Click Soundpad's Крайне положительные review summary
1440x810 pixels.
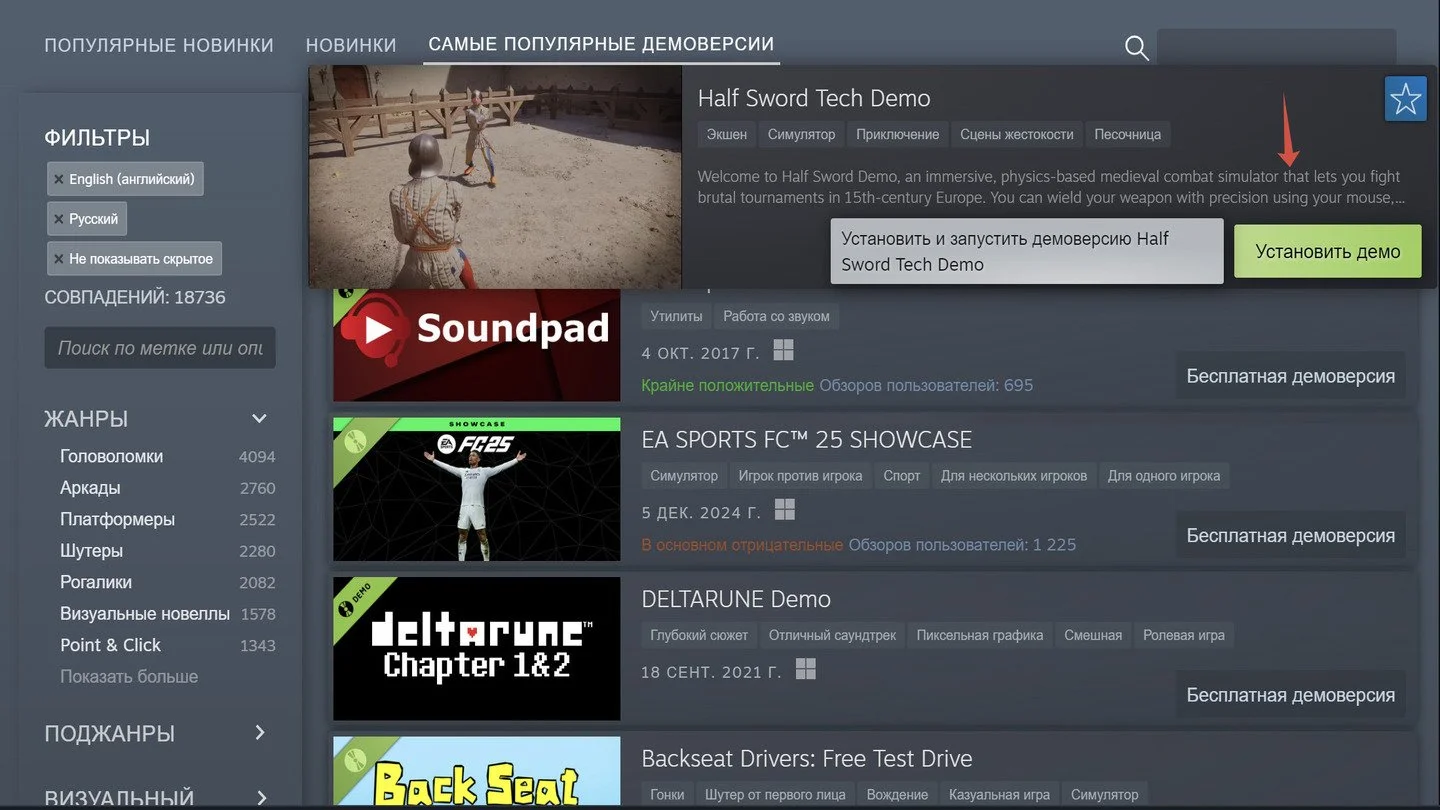(728, 385)
